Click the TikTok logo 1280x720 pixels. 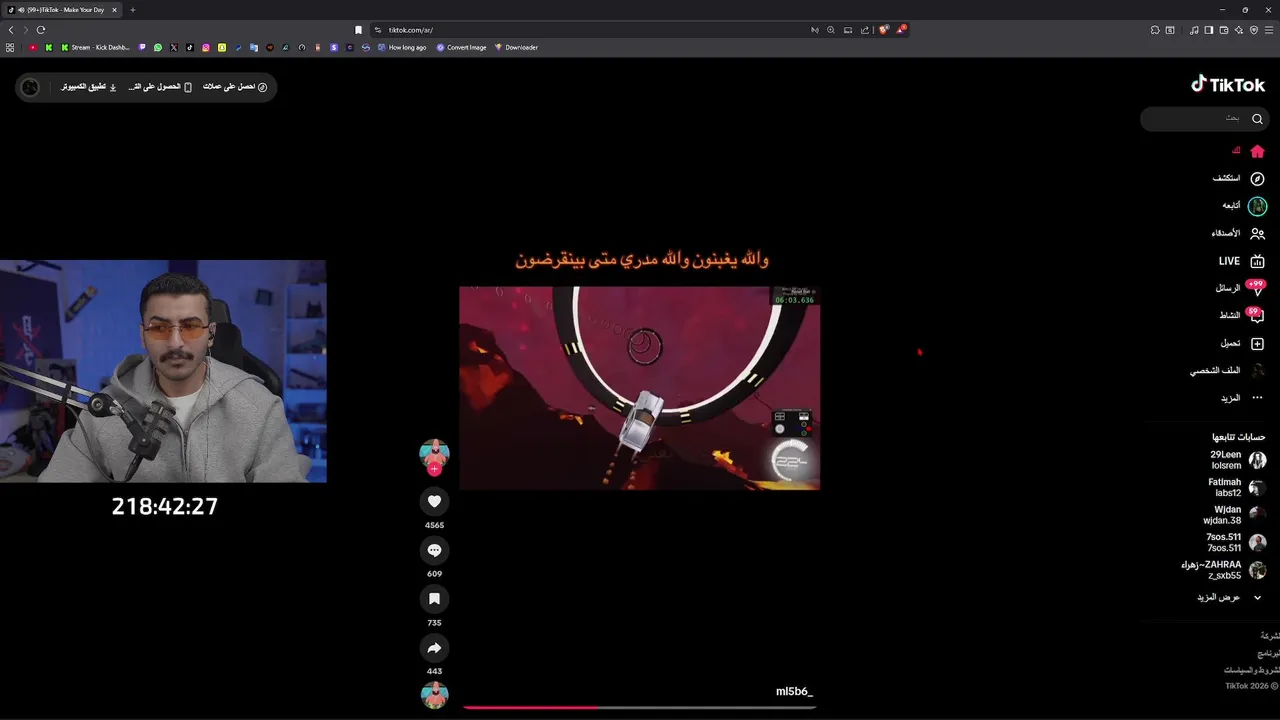pyautogui.click(x=1228, y=85)
